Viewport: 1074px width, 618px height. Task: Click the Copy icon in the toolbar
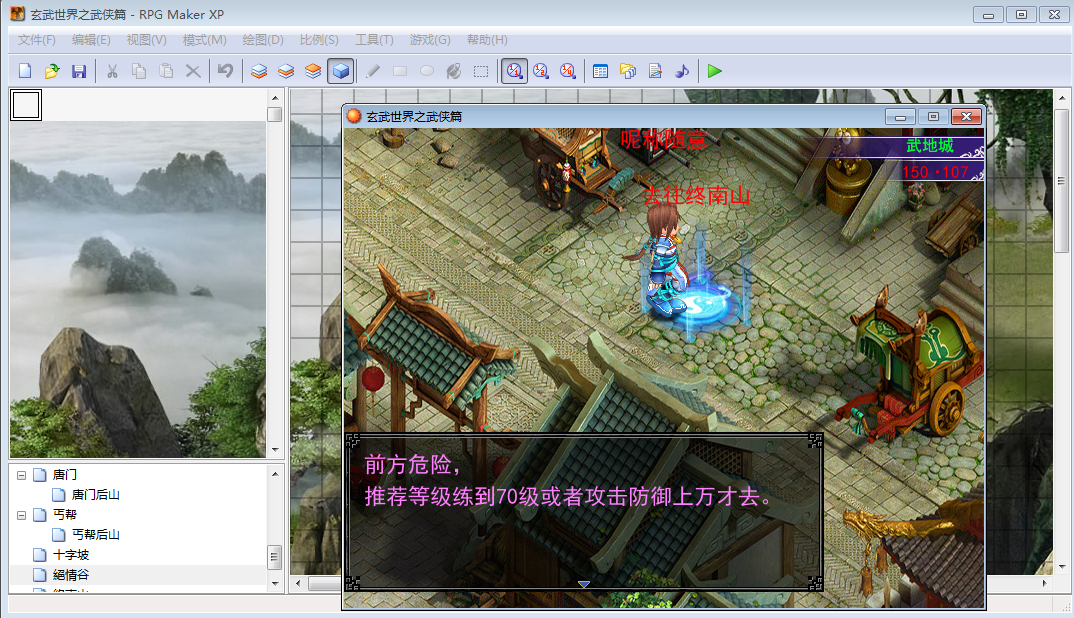coord(139,71)
